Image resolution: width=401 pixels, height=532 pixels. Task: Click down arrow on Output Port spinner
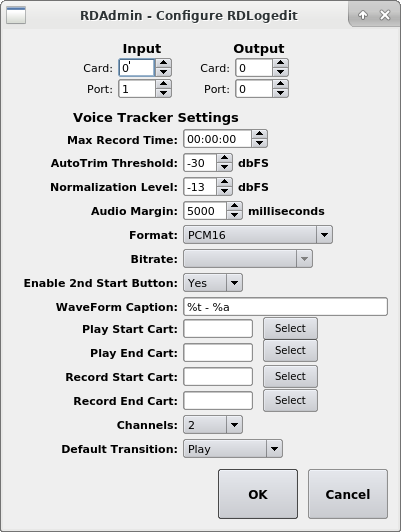280,93
